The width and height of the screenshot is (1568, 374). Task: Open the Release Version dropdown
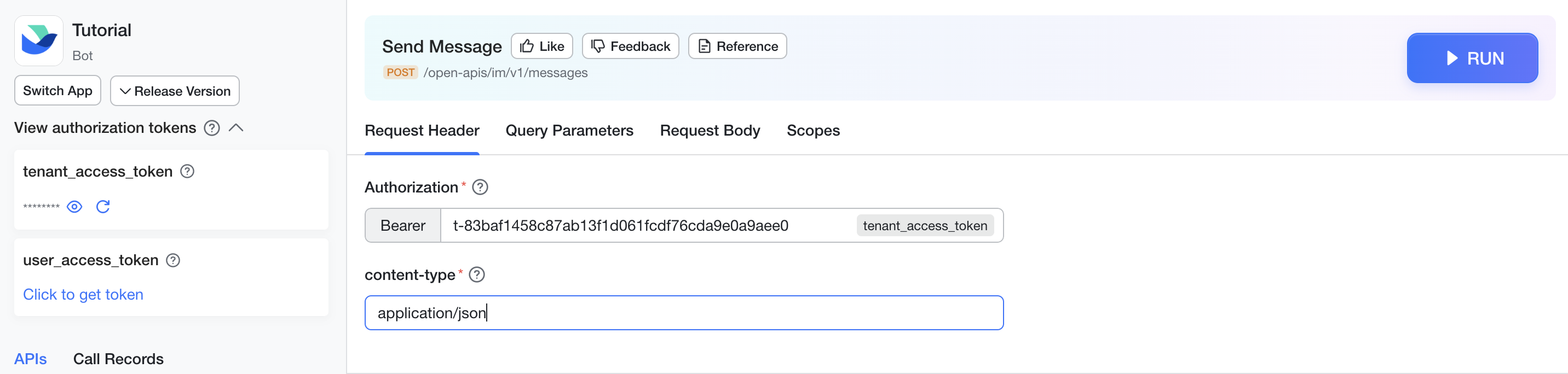click(175, 91)
